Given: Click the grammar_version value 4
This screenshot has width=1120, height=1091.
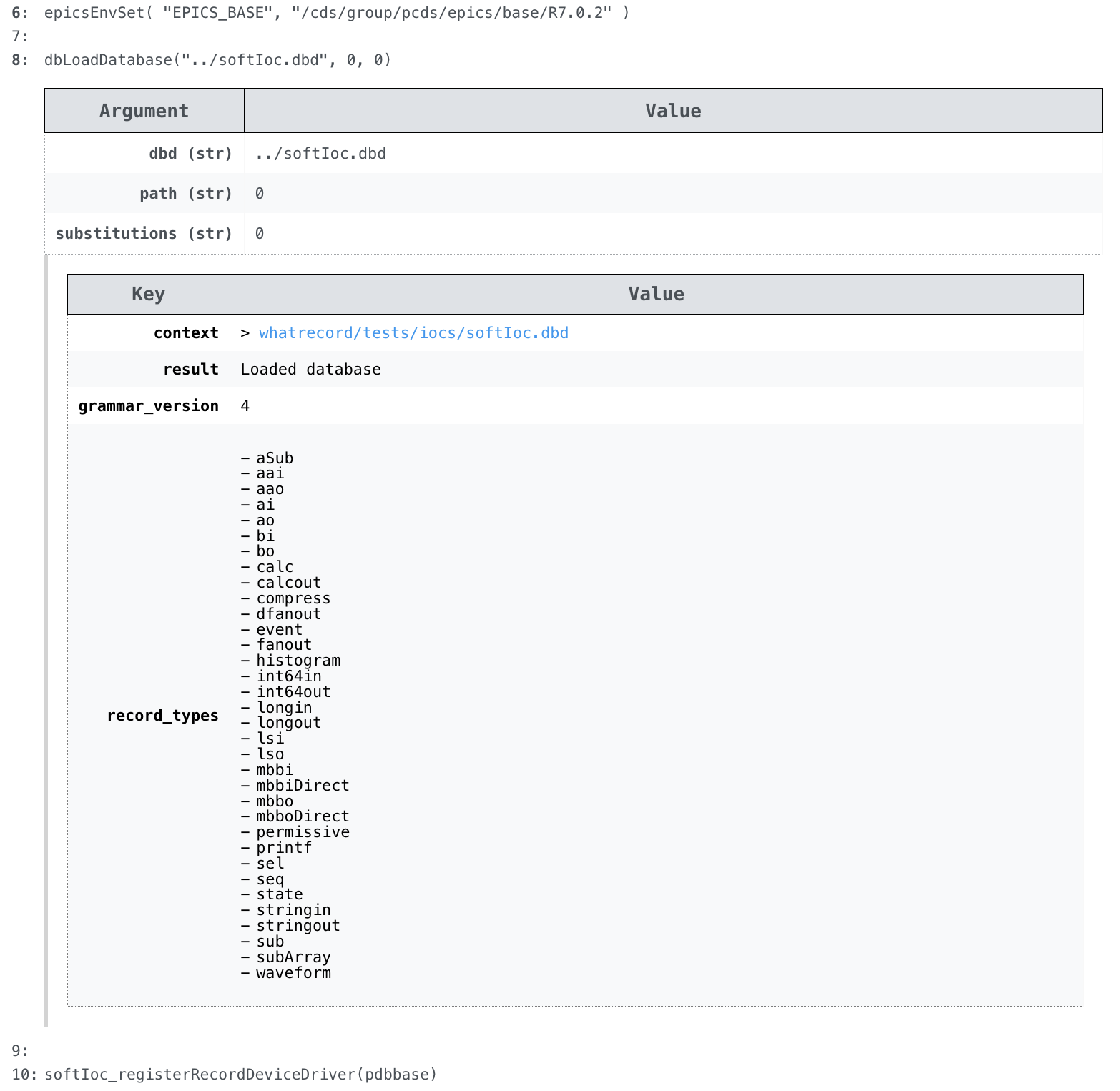Looking at the screenshot, I should click(x=245, y=405).
